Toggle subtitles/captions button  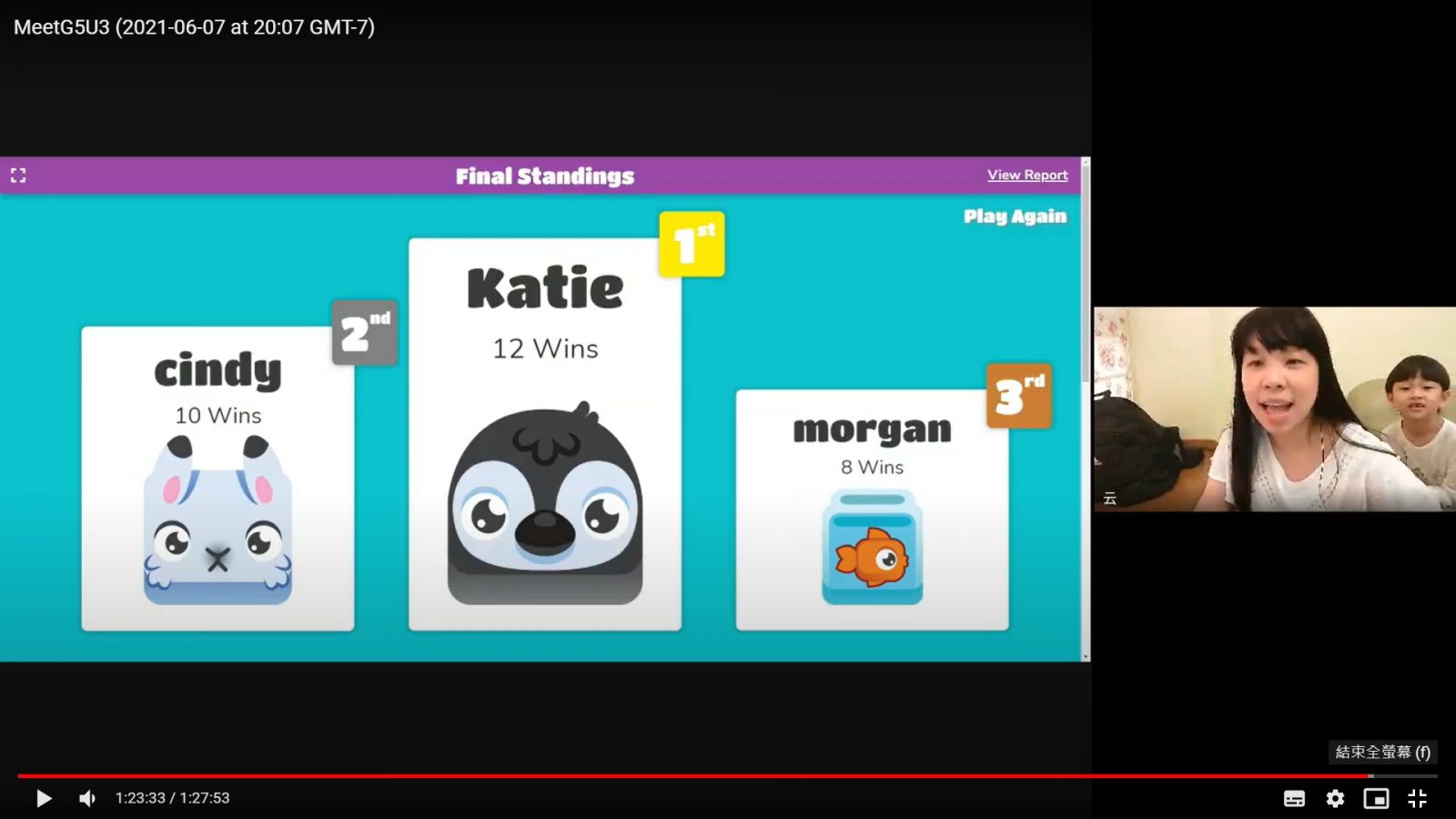click(x=1294, y=798)
